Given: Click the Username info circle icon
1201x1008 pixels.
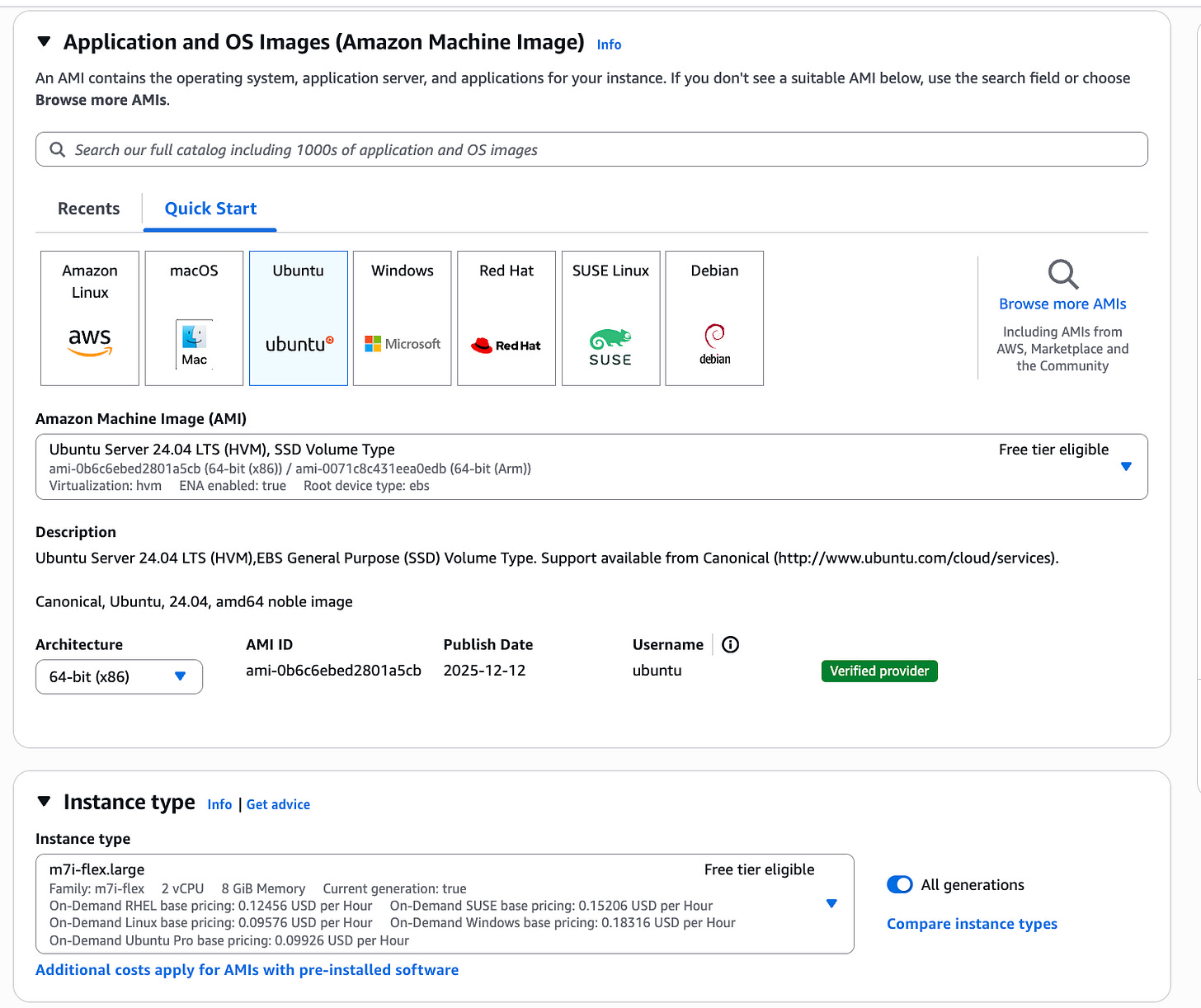Looking at the screenshot, I should point(730,644).
